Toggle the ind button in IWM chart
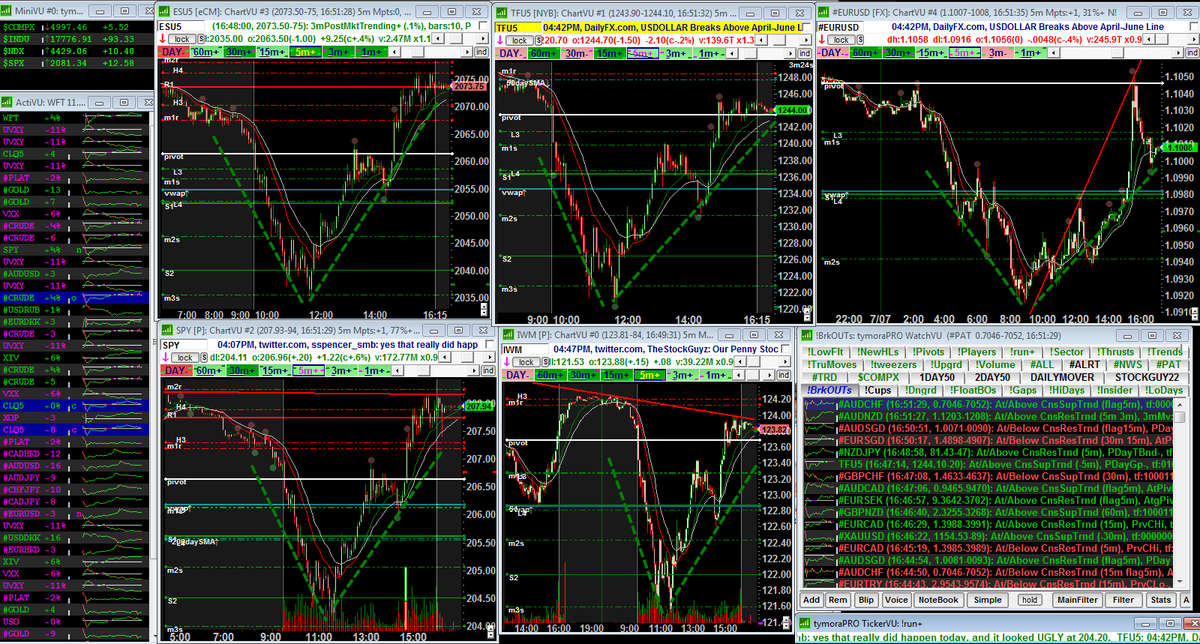The image size is (1200, 644). click(783, 375)
